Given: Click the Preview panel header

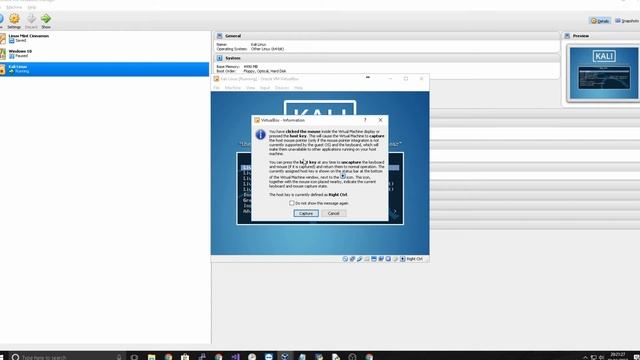Looking at the screenshot, I should tap(601, 36).
